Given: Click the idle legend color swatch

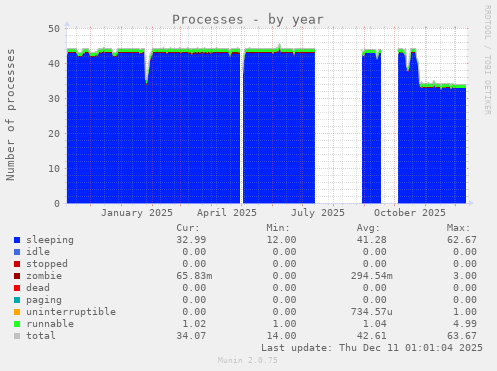Looking at the screenshot, I should pyautogui.click(x=17, y=252).
